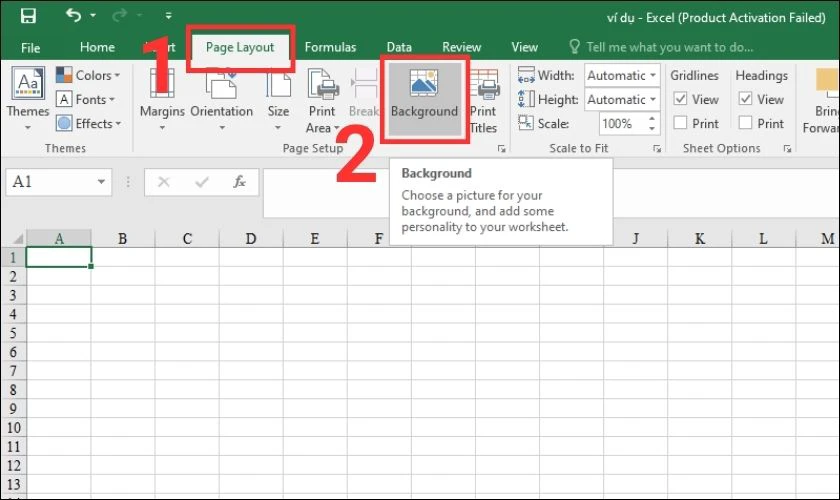The height and width of the screenshot is (500, 840).
Task: Select column A header
Action: click(x=59, y=238)
